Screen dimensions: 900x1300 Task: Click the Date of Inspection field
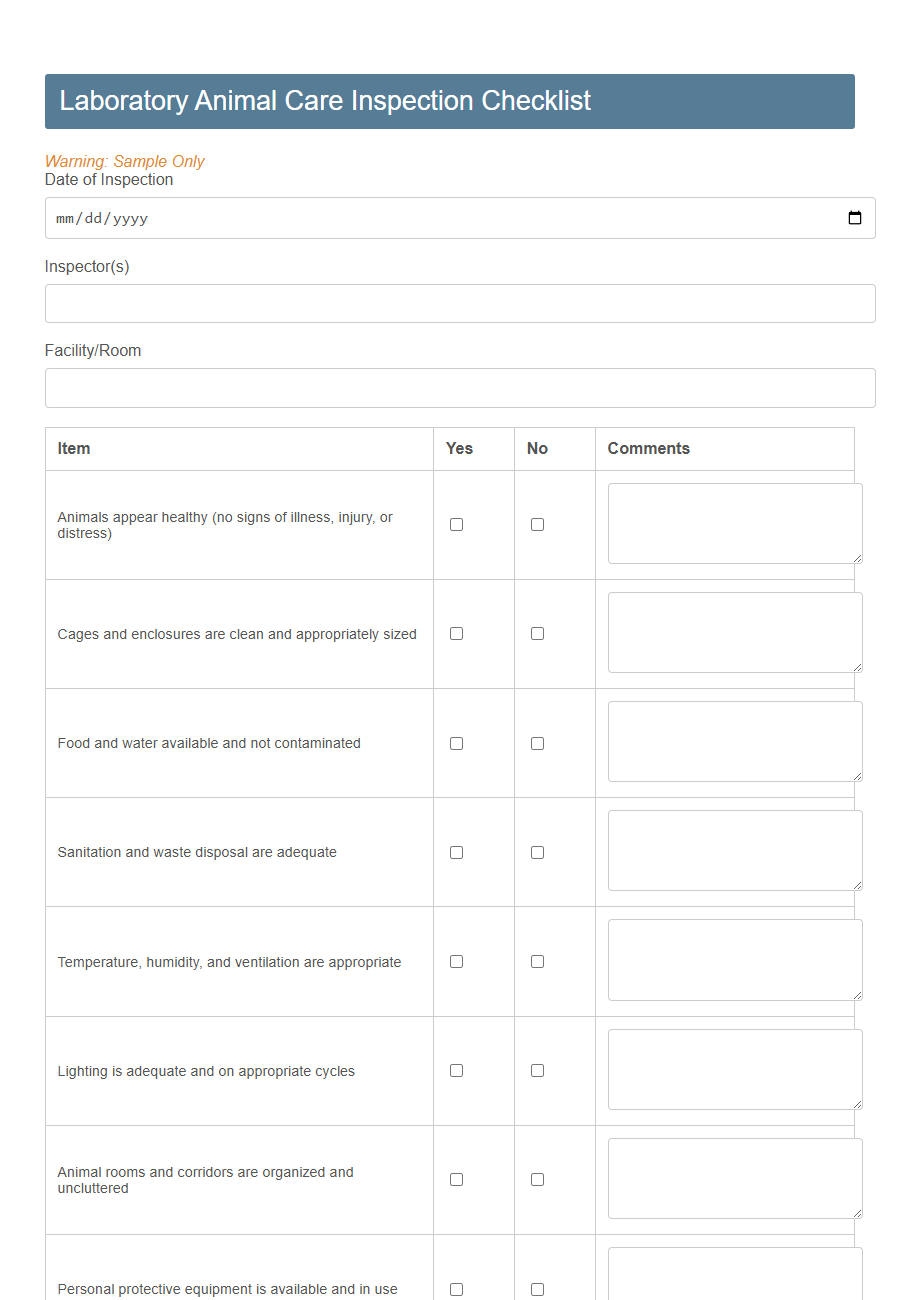[x=400, y=217]
